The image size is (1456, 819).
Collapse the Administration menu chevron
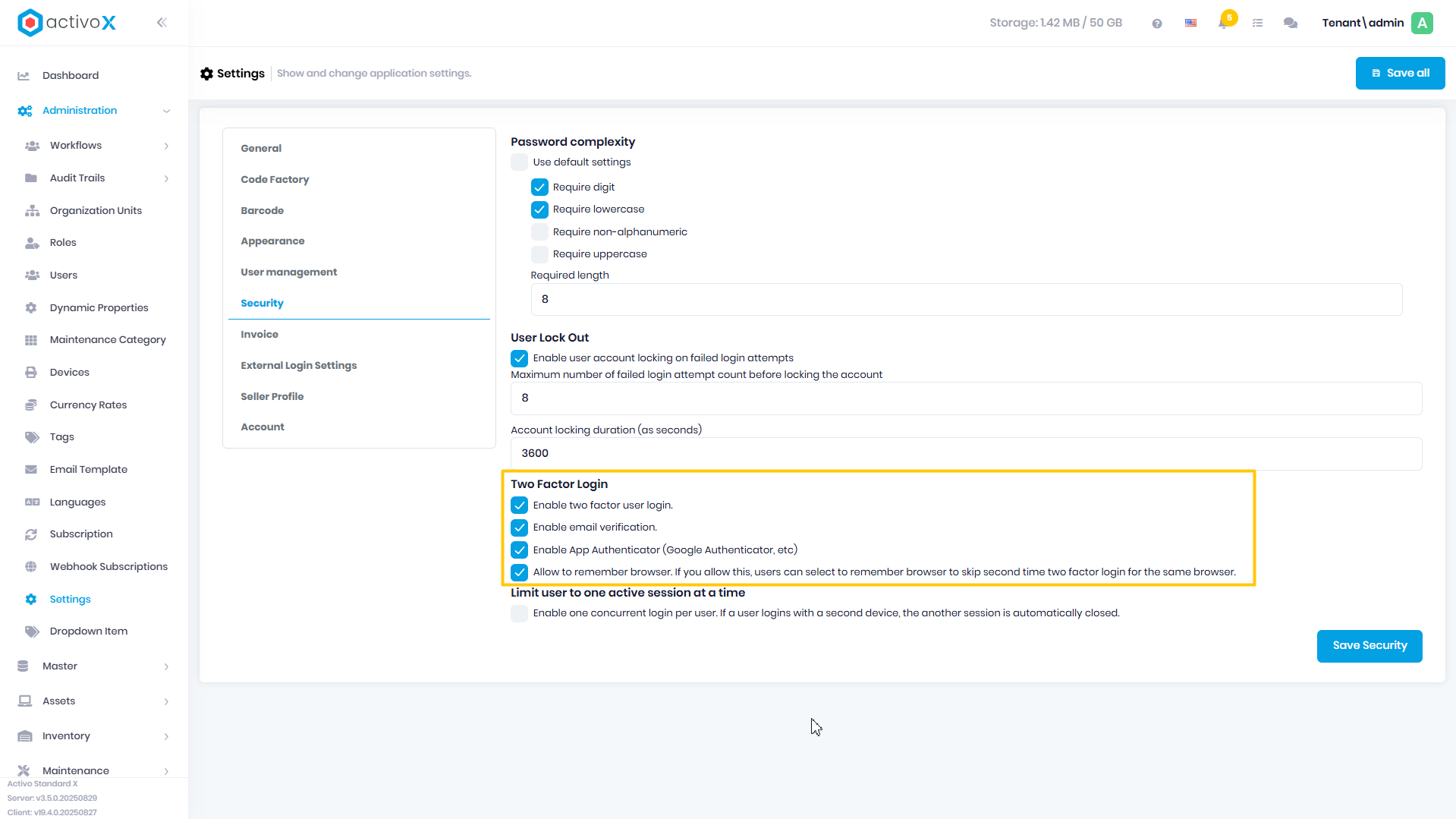(166, 111)
